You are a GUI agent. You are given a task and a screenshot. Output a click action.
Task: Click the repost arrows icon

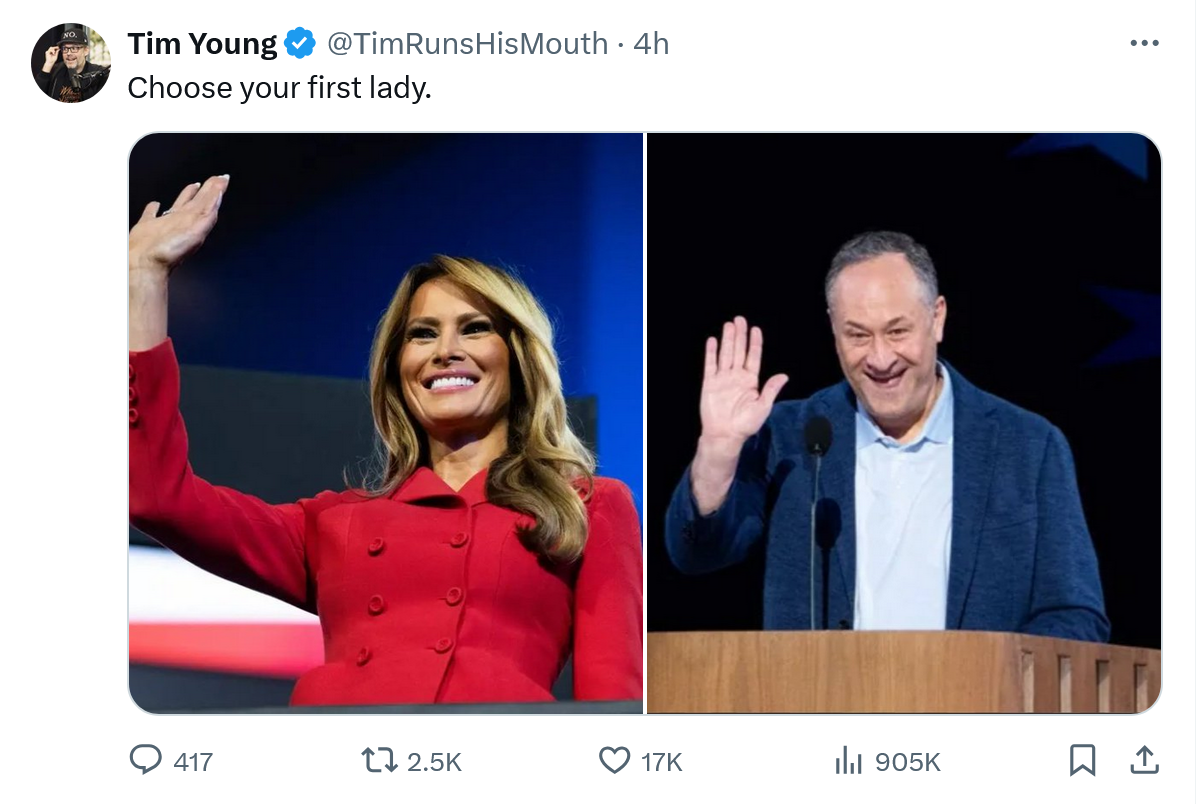pos(380,761)
